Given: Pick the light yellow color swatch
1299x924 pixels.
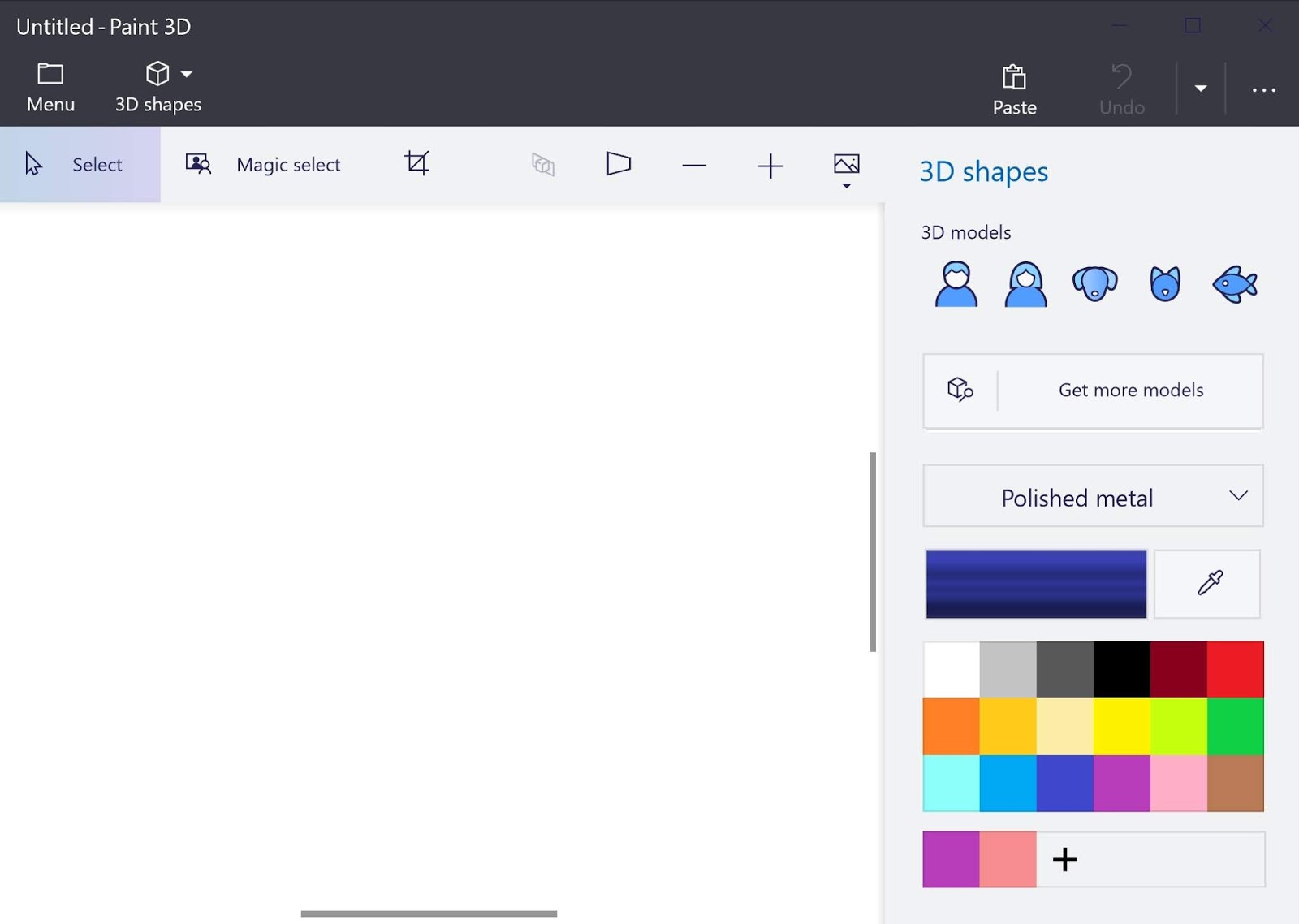Looking at the screenshot, I should (1065, 727).
